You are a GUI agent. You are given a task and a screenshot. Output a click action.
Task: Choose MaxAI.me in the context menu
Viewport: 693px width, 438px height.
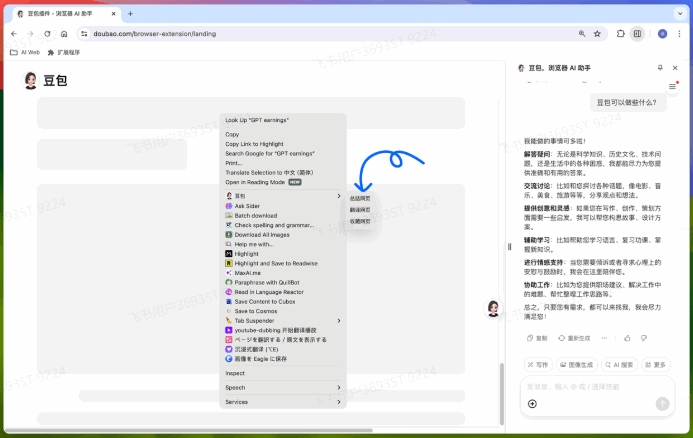click(283, 273)
